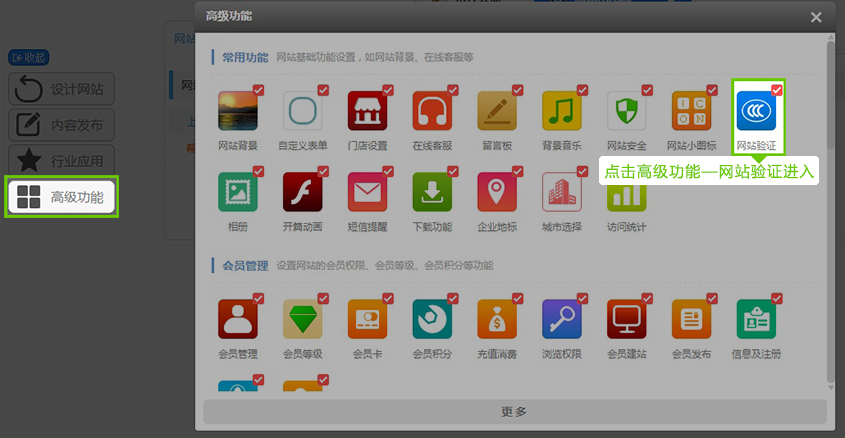Select 行业应用 in the left sidebar
This screenshot has width=845, height=438.
(61, 161)
